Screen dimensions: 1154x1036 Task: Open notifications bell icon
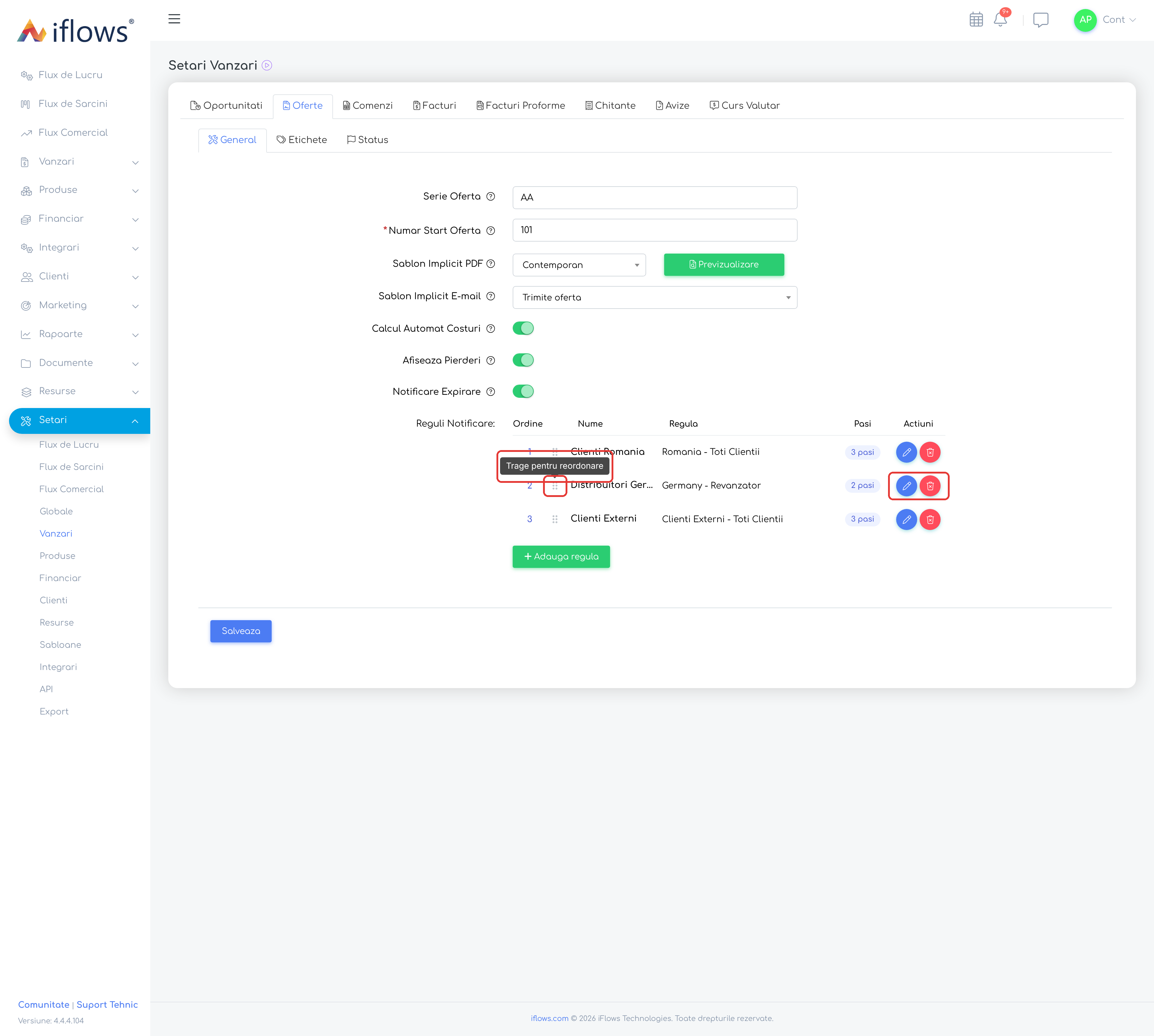(x=1000, y=19)
